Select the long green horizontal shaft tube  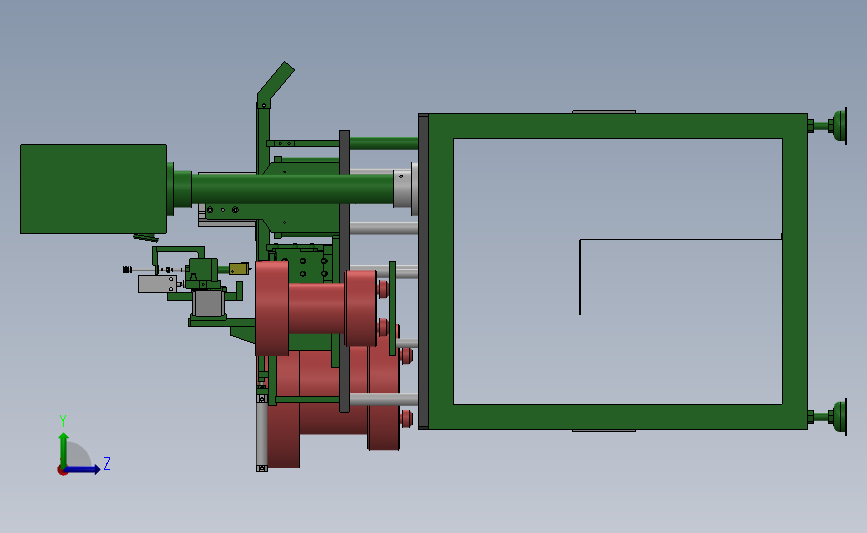[x=292, y=189]
